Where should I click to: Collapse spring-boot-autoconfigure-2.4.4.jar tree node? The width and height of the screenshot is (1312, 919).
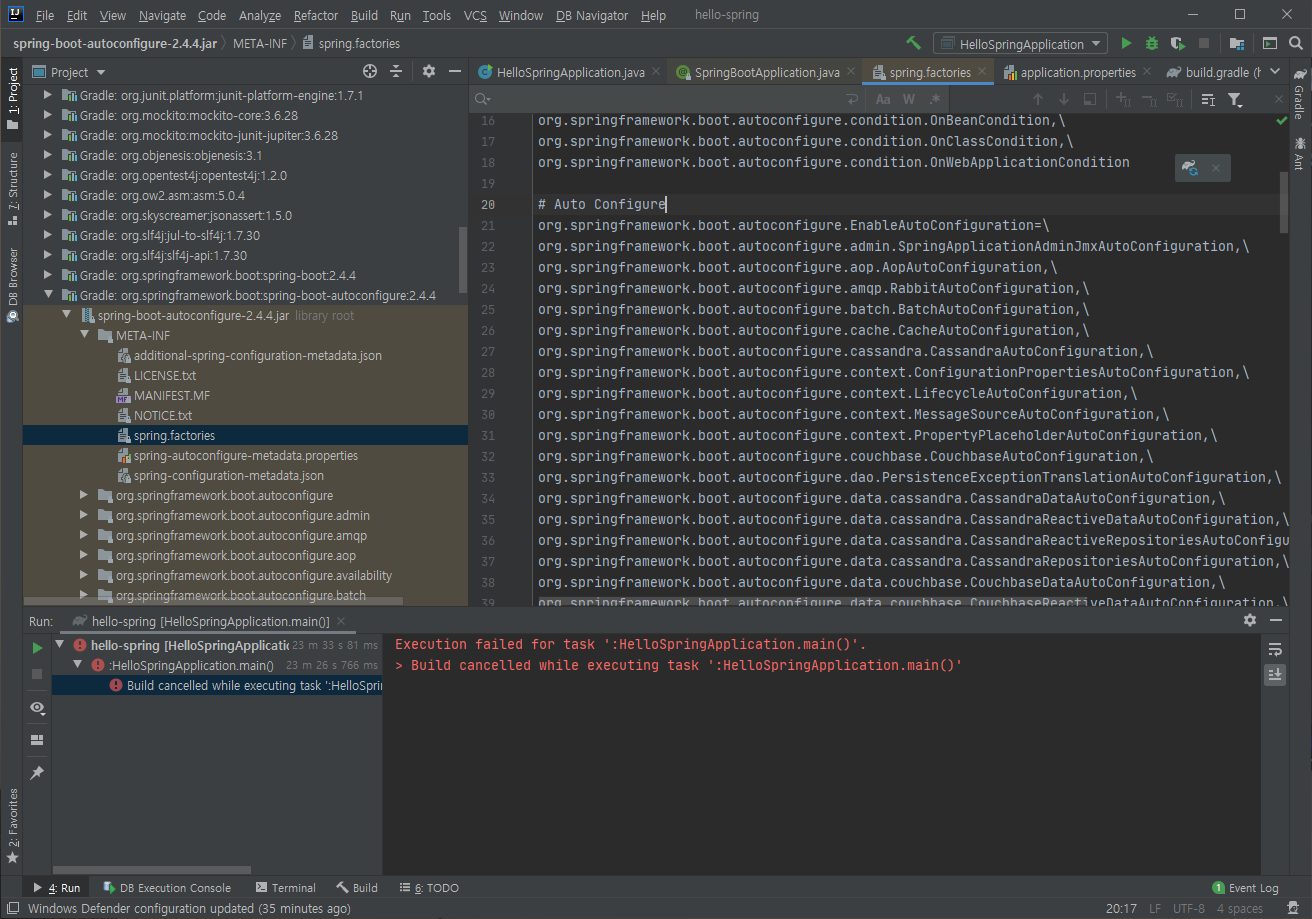(x=67, y=315)
